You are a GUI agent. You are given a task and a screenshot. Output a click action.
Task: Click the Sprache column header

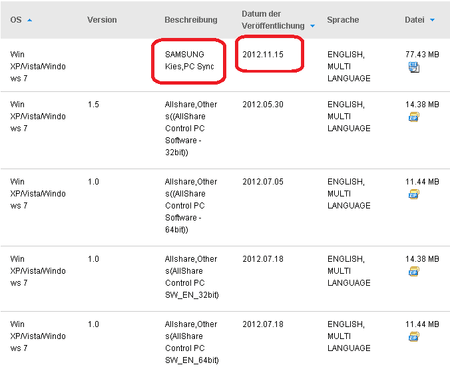click(343, 20)
